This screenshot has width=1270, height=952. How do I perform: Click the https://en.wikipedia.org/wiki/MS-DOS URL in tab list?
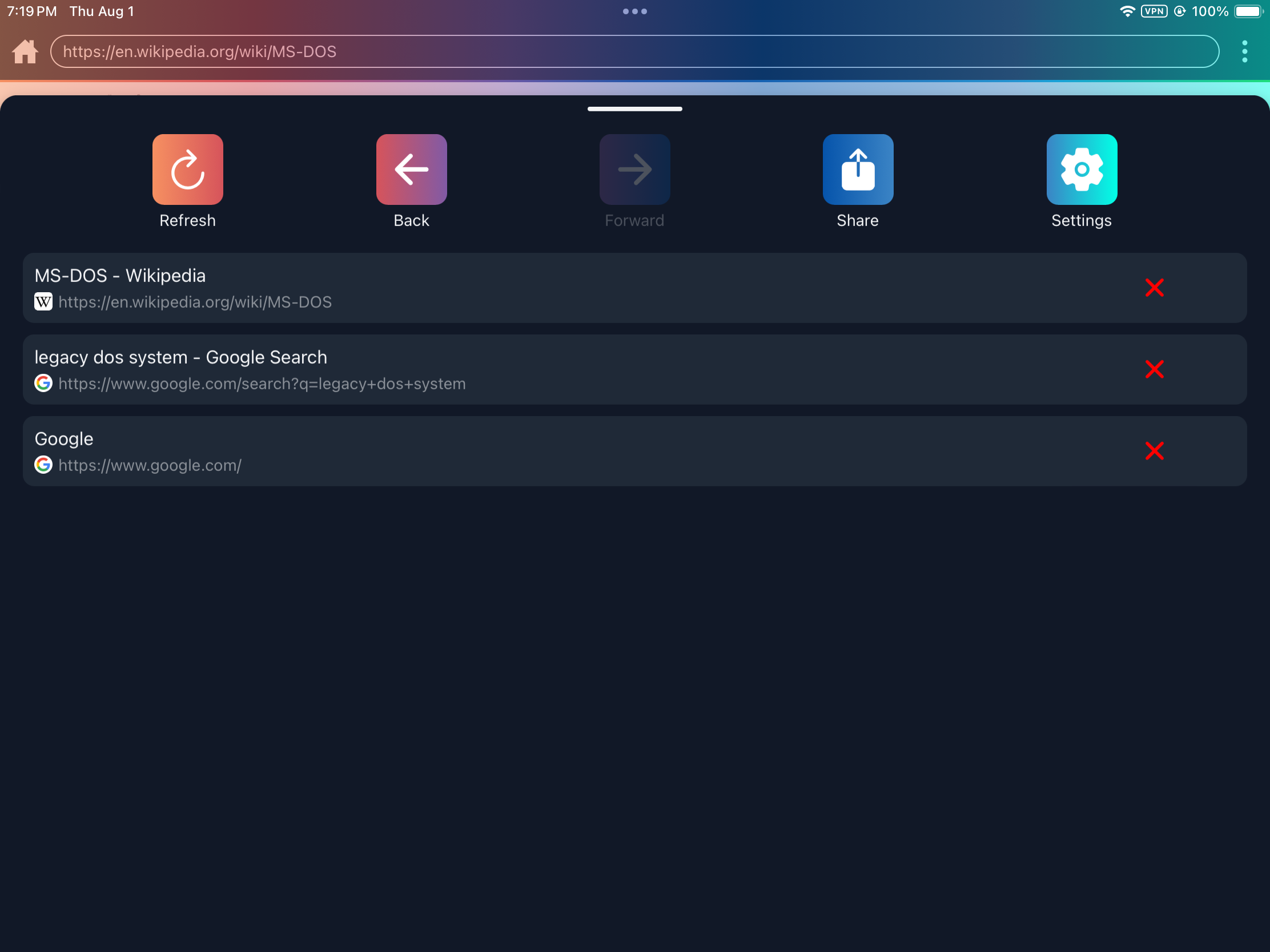click(195, 302)
